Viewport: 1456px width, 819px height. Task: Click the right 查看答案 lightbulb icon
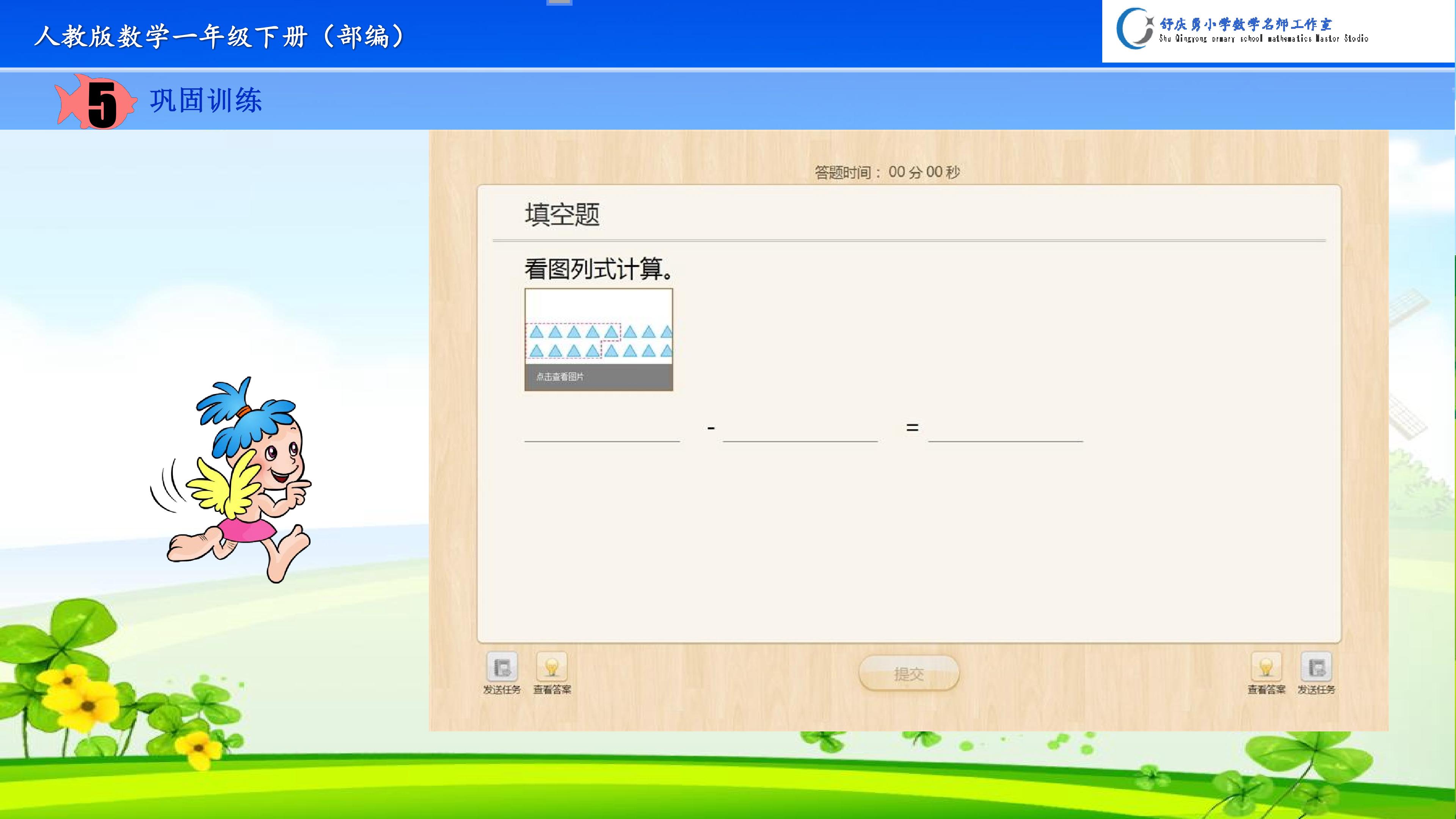pos(1266,667)
